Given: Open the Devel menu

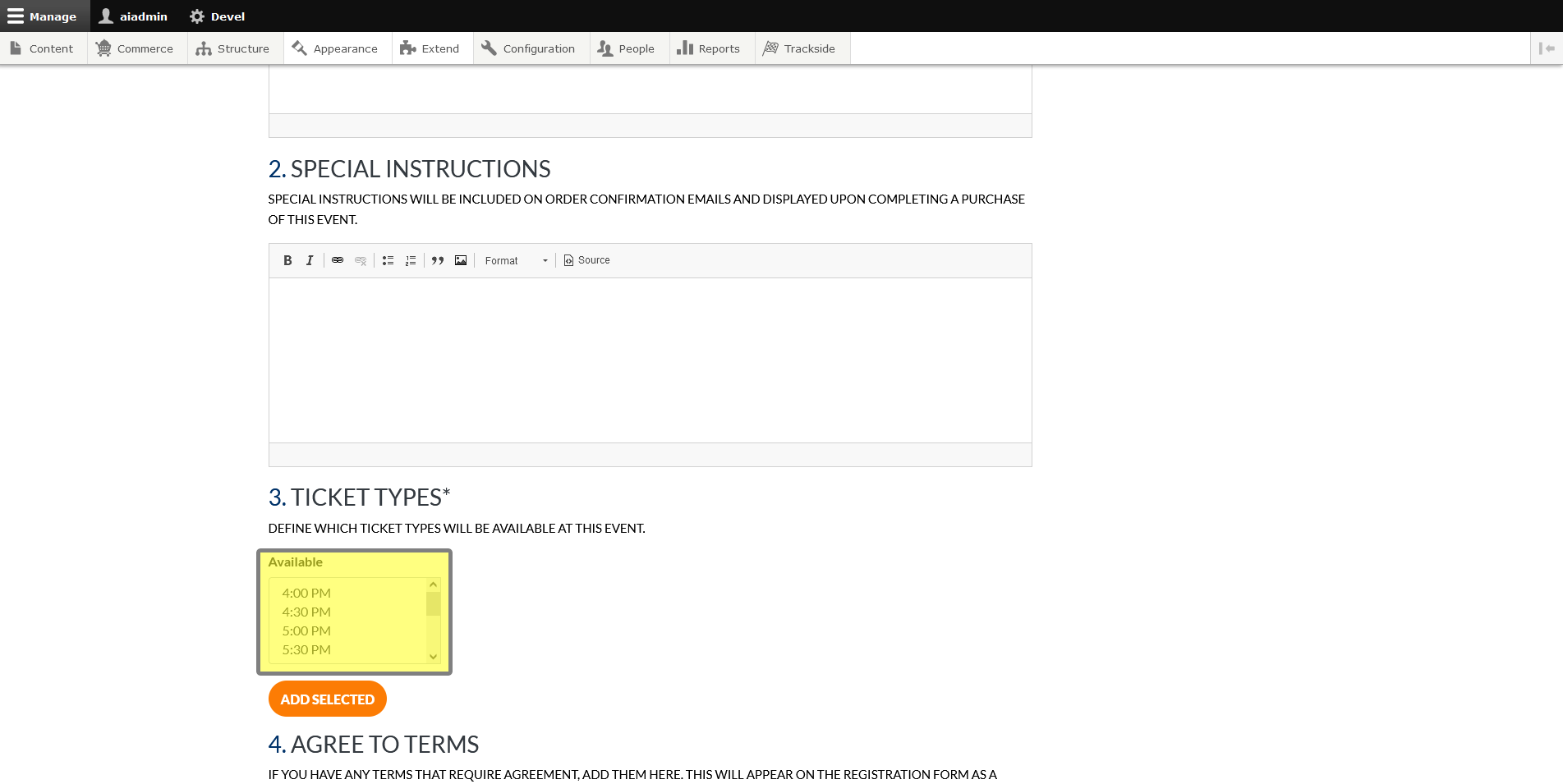Looking at the screenshot, I should [218, 16].
